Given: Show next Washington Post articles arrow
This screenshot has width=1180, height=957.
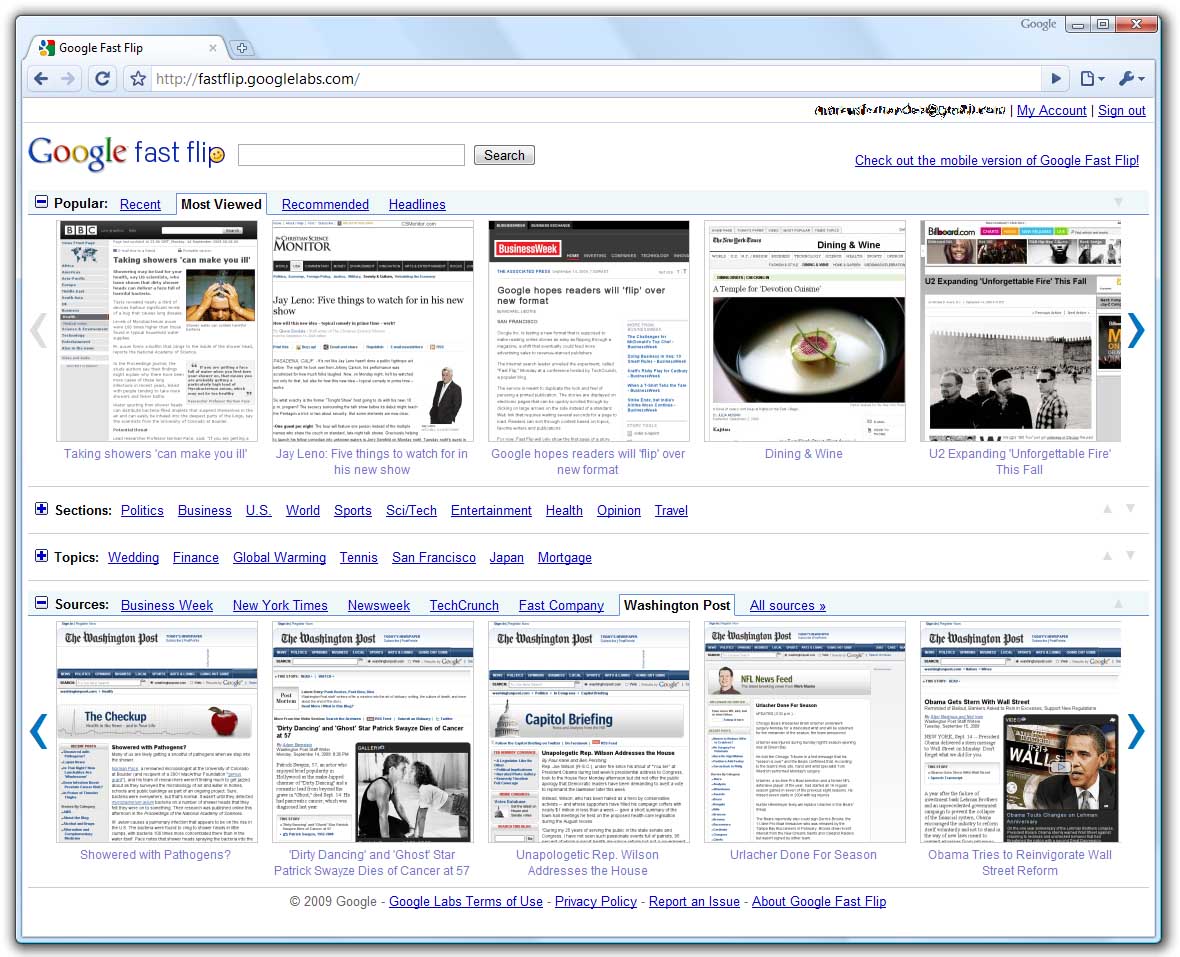Looking at the screenshot, I should (x=1136, y=731).
